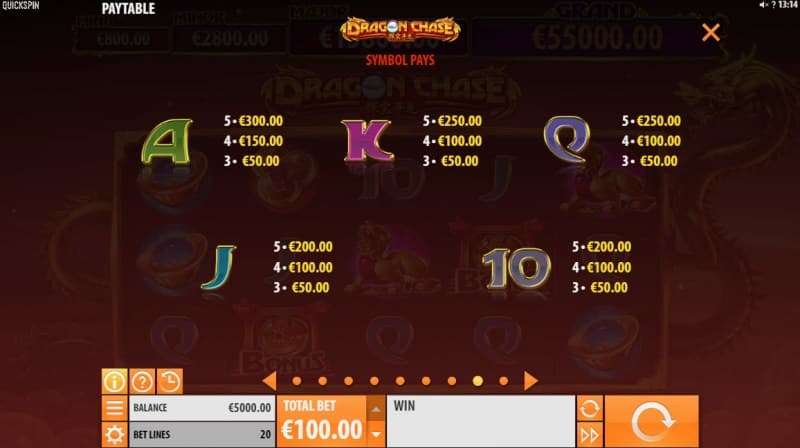The width and height of the screenshot is (800, 448).
Task: Click the Total Bet €100.00 field
Action: pos(322,421)
